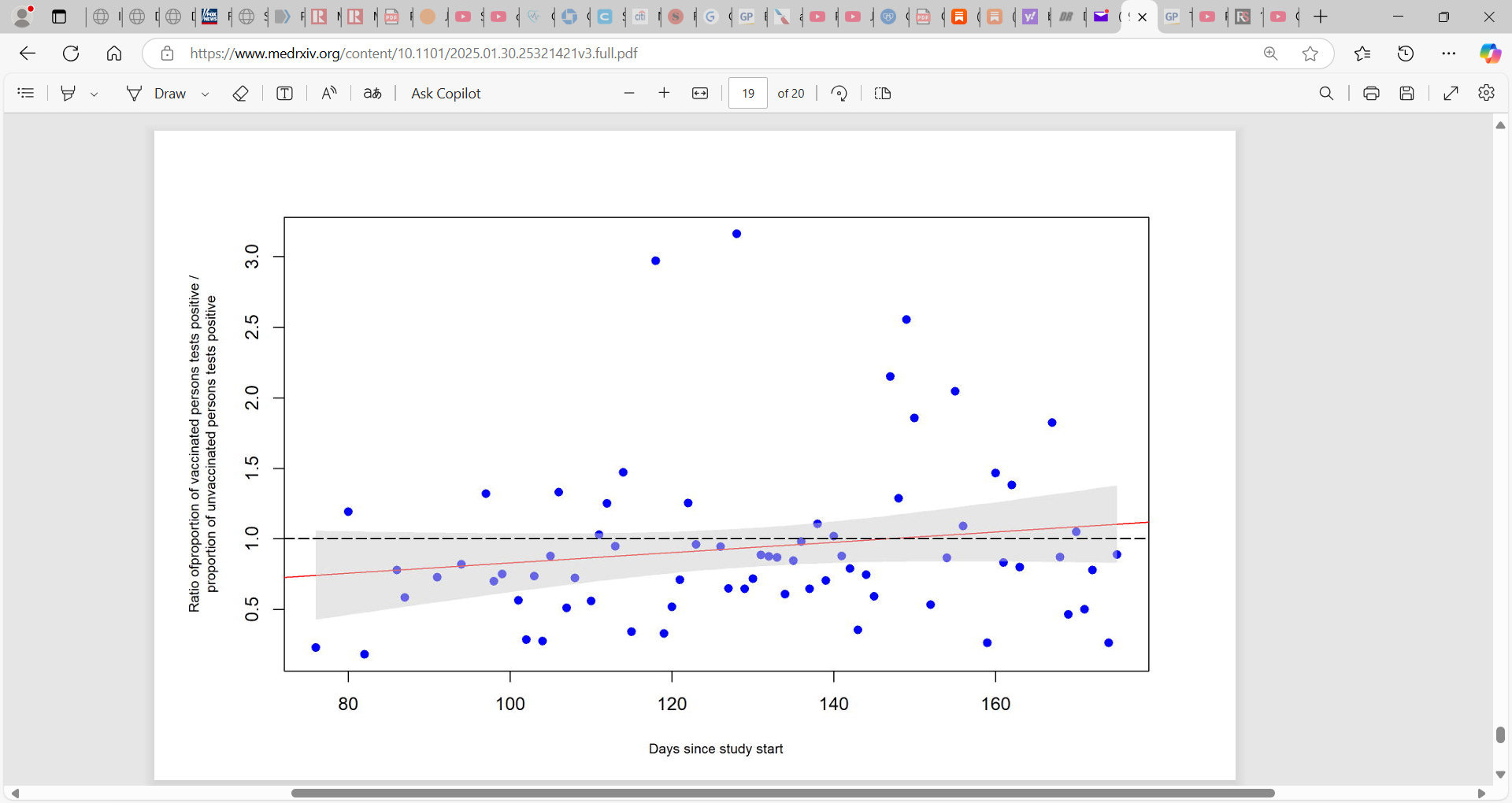Zoom in the PDF with plus

click(664, 93)
